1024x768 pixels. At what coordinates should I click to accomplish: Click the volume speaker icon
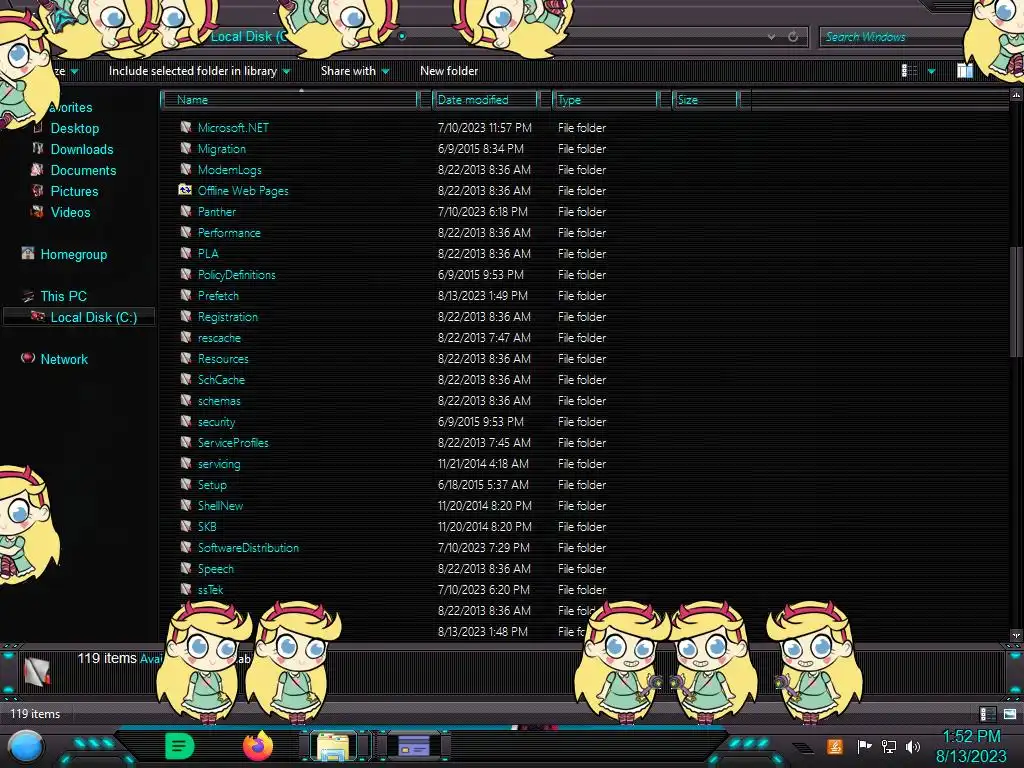913,746
